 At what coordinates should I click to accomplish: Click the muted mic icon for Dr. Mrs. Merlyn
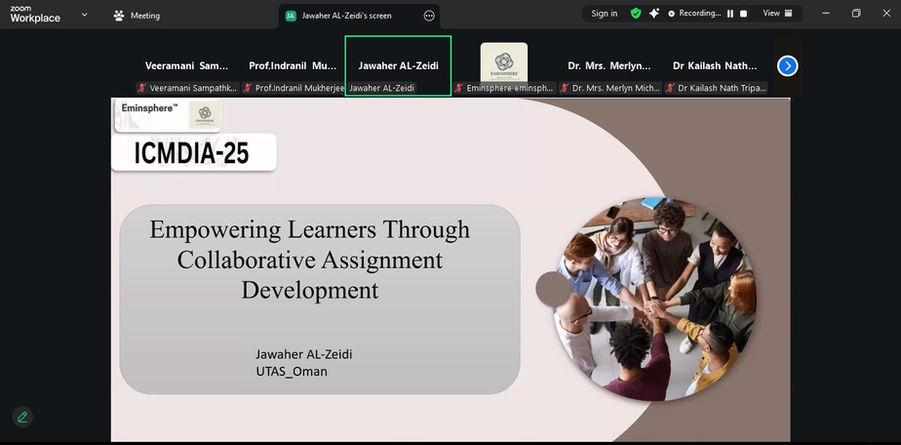pos(565,88)
